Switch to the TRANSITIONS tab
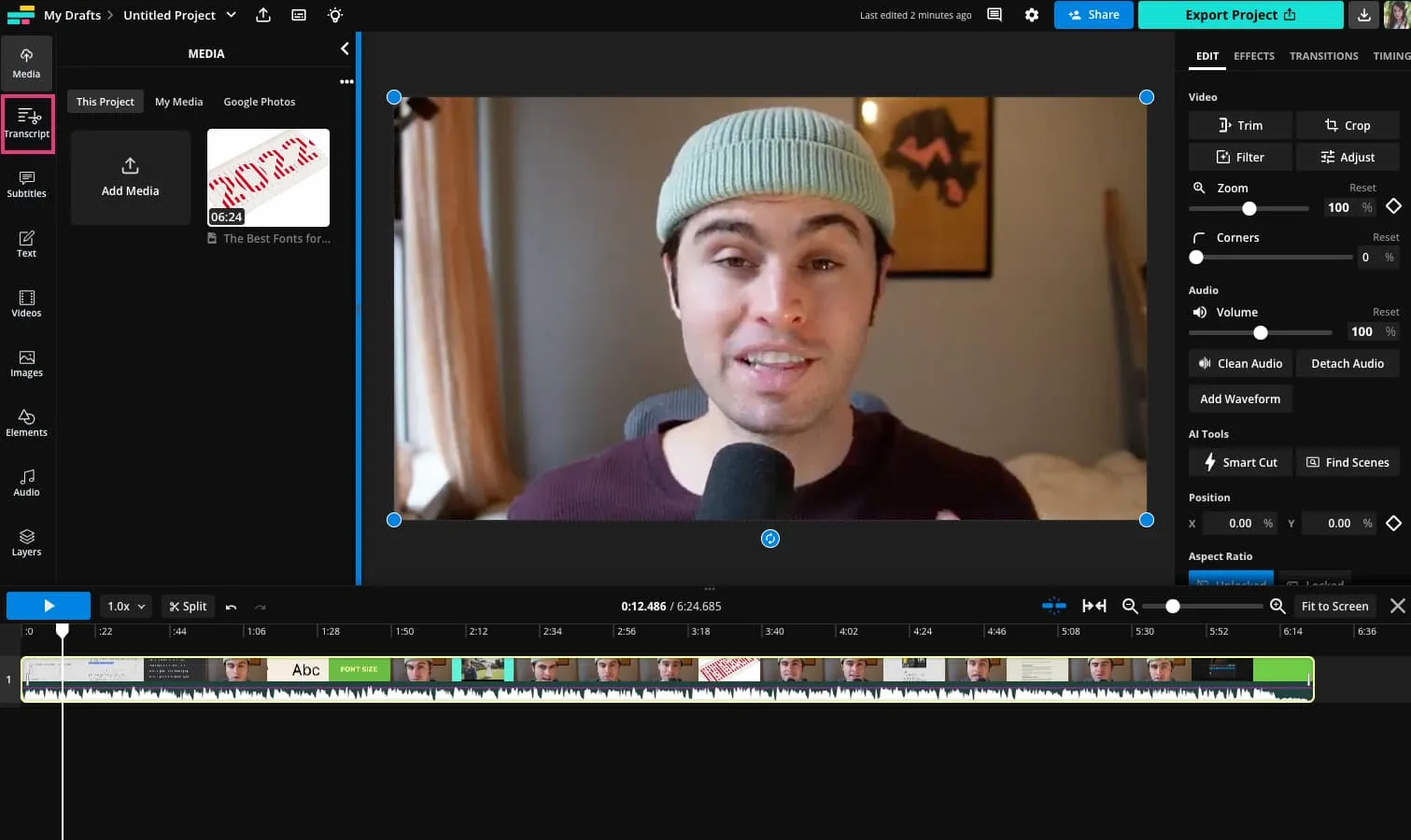The image size is (1411, 840). (1324, 56)
